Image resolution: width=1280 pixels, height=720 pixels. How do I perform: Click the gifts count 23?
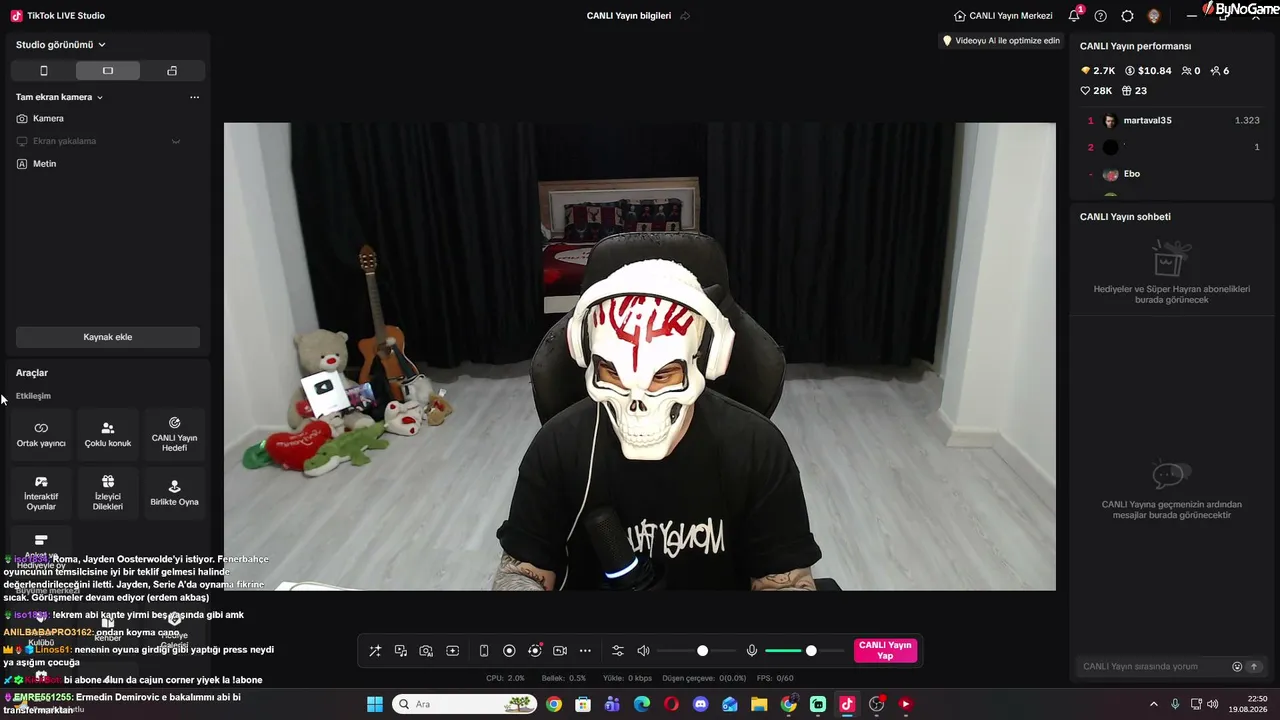[x=1134, y=91]
